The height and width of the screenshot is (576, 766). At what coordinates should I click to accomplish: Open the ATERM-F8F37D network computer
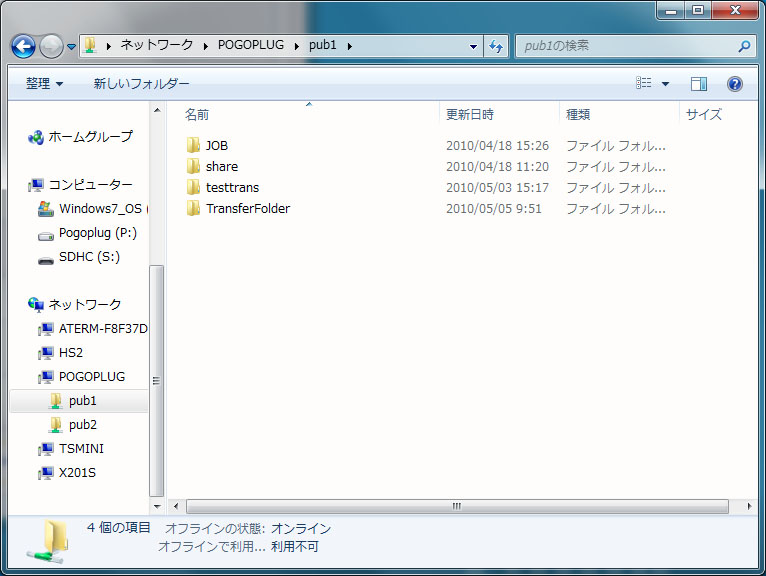click(103, 329)
